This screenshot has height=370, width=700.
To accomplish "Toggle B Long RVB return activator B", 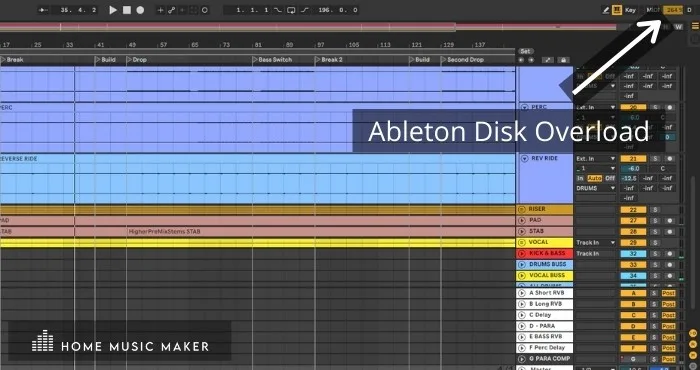I will point(633,304).
